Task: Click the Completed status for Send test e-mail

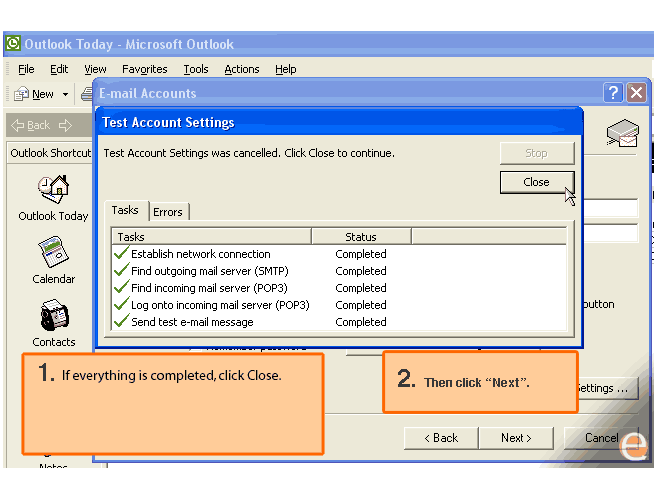Action: pyautogui.click(x=361, y=322)
